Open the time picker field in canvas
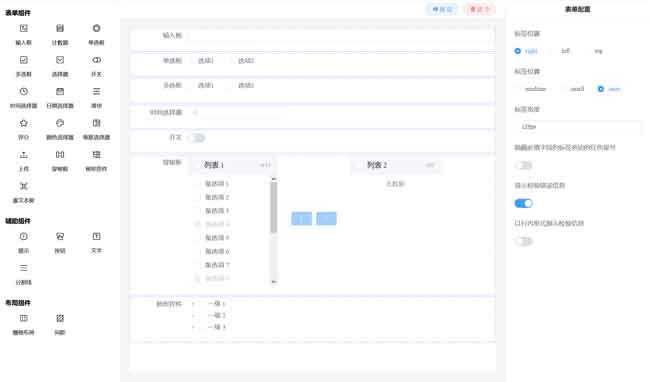 tap(237, 113)
